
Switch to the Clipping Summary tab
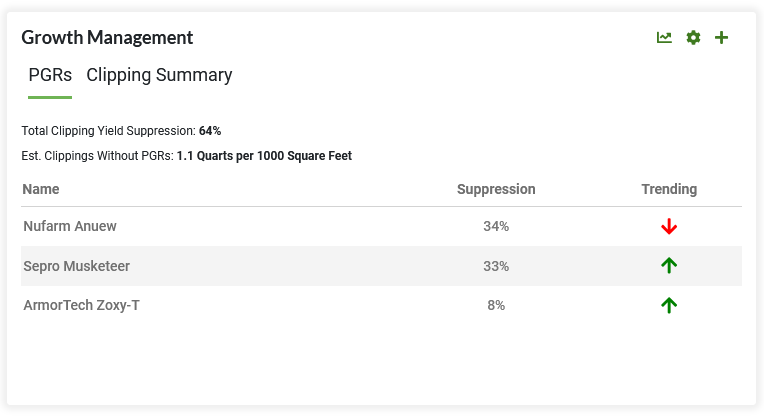click(x=159, y=75)
